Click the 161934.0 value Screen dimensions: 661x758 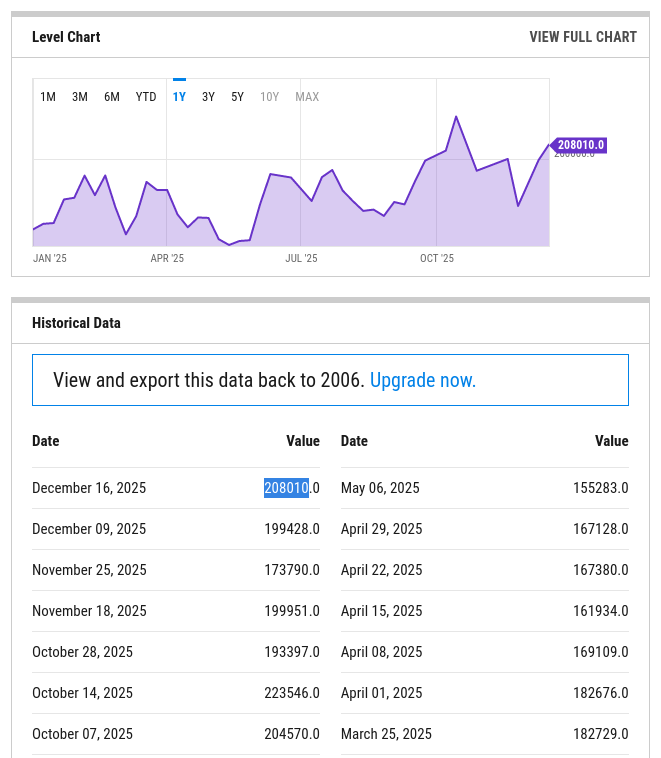(601, 611)
